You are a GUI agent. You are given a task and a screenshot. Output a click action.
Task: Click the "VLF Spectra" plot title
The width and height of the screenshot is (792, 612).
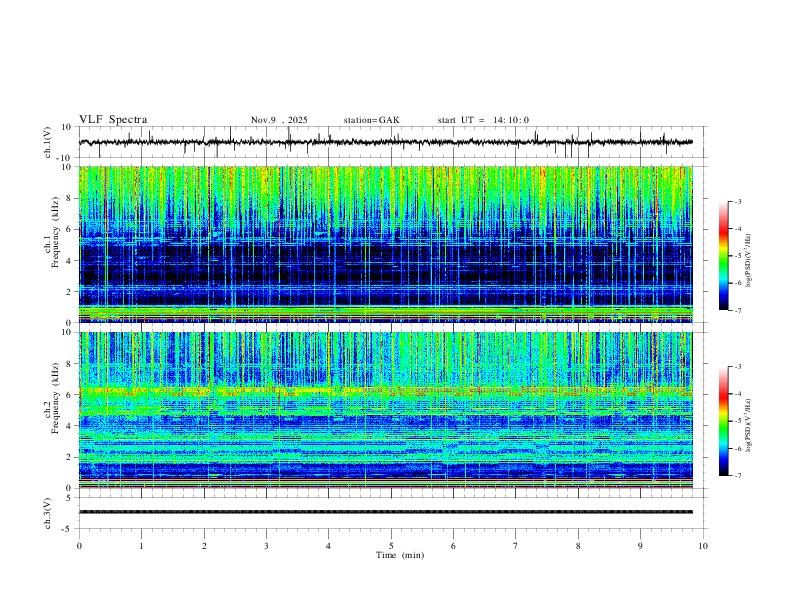[113, 120]
